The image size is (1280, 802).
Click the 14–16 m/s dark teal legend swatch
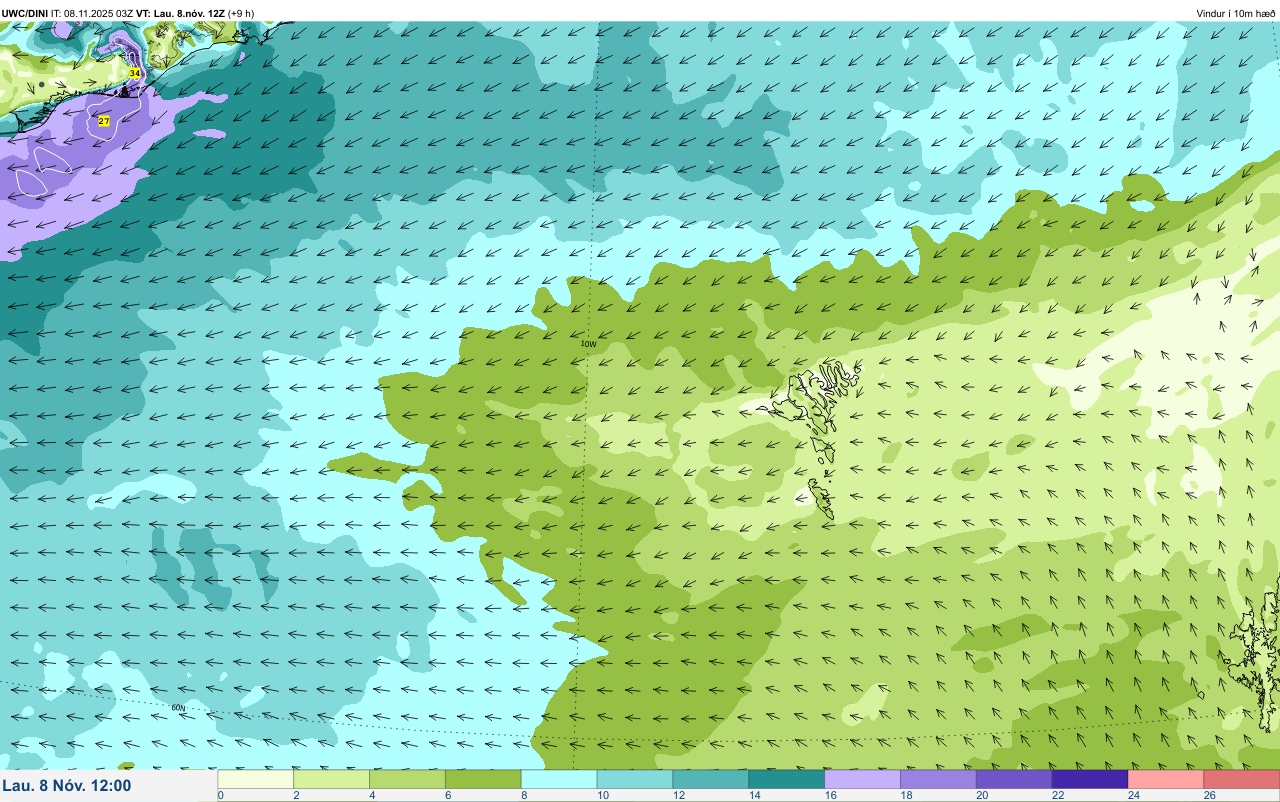[787, 779]
